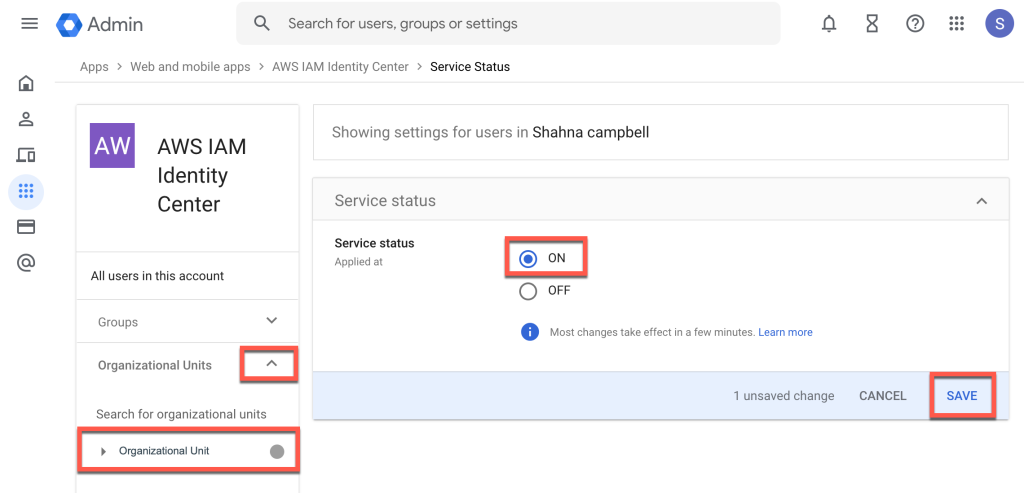Click the purple AW app icon
Viewport: 1024px width, 493px height.
(112, 146)
